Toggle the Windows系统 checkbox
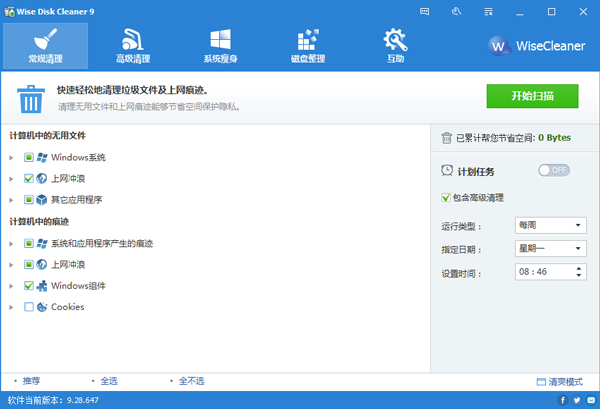Image resolution: width=600 pixels, height=409 pixels. click(29, 157)
